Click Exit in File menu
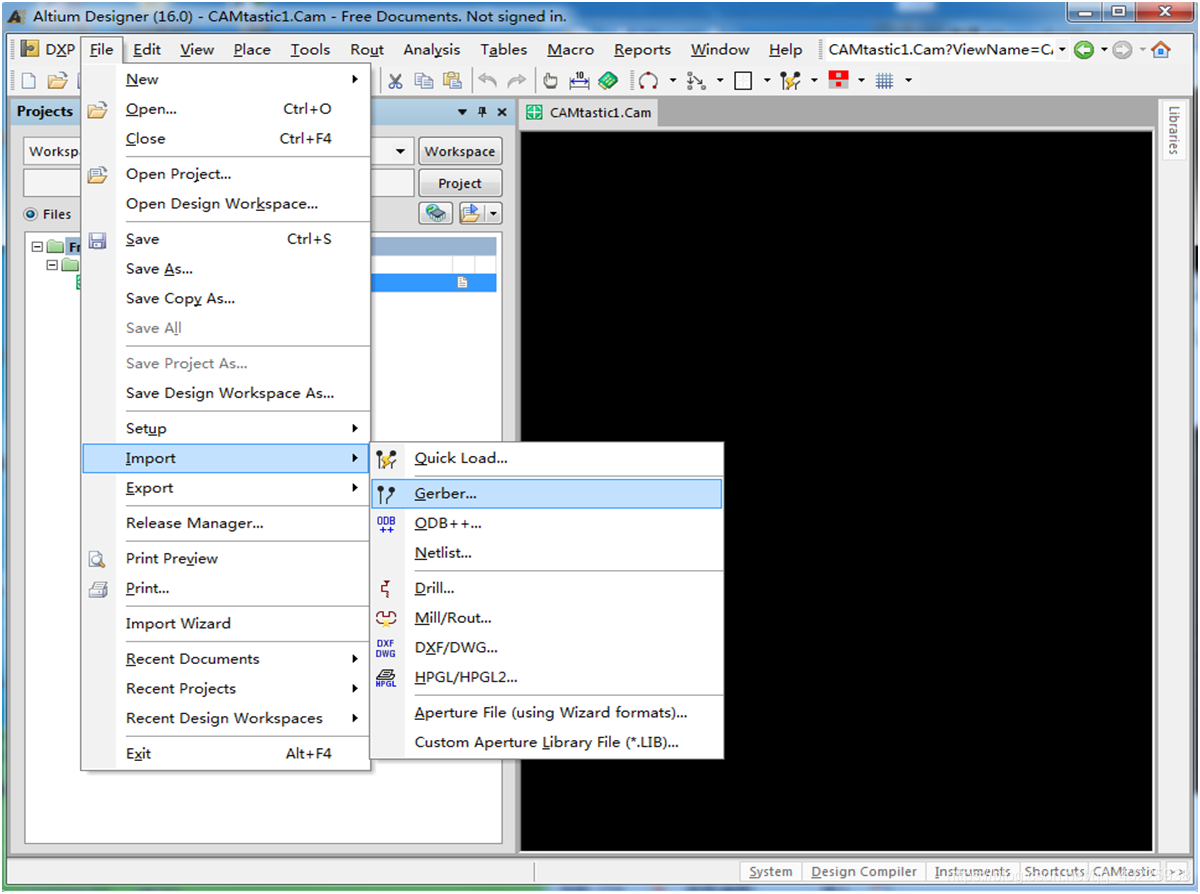1200x894 pixels. point(226,753)
